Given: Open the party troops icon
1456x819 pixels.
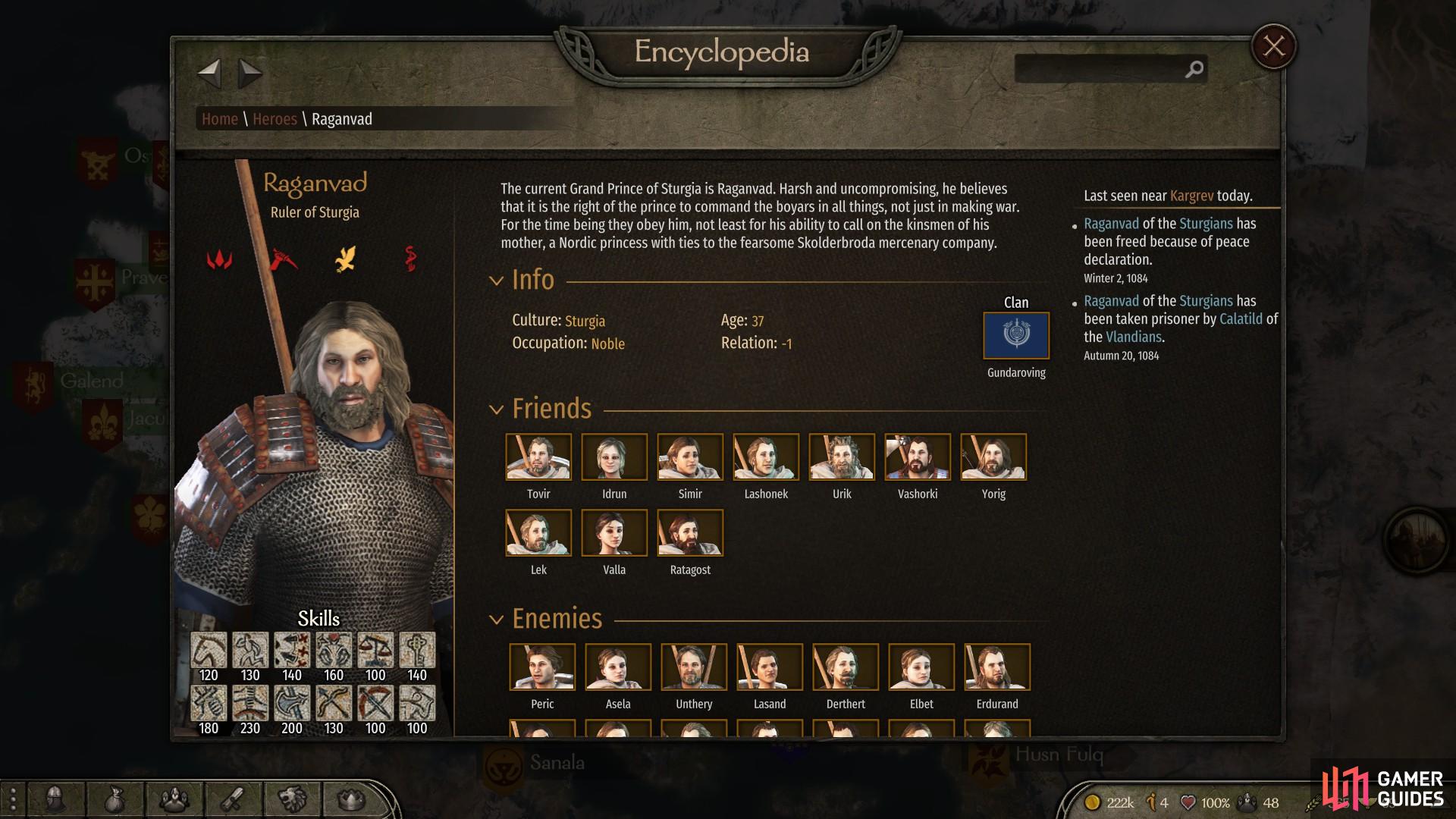Looking at the screenshot, I should (x=174, y=799).
